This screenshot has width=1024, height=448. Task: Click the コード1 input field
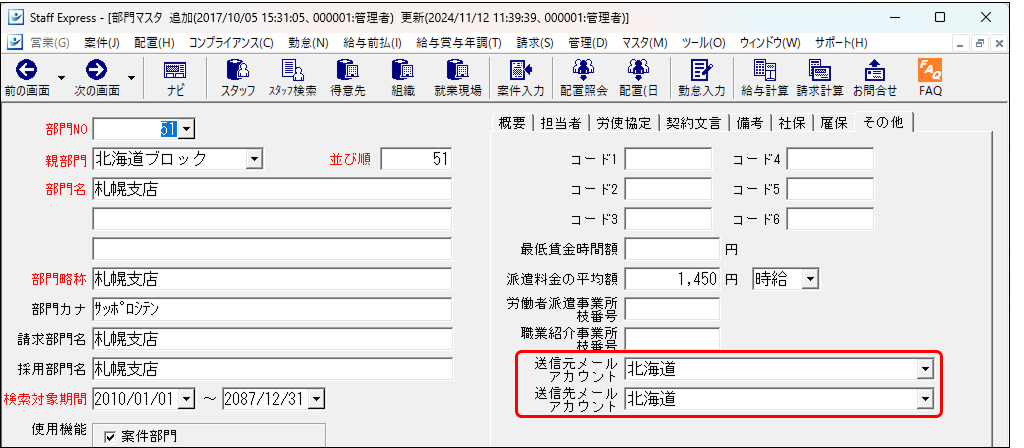coord(668,159)
